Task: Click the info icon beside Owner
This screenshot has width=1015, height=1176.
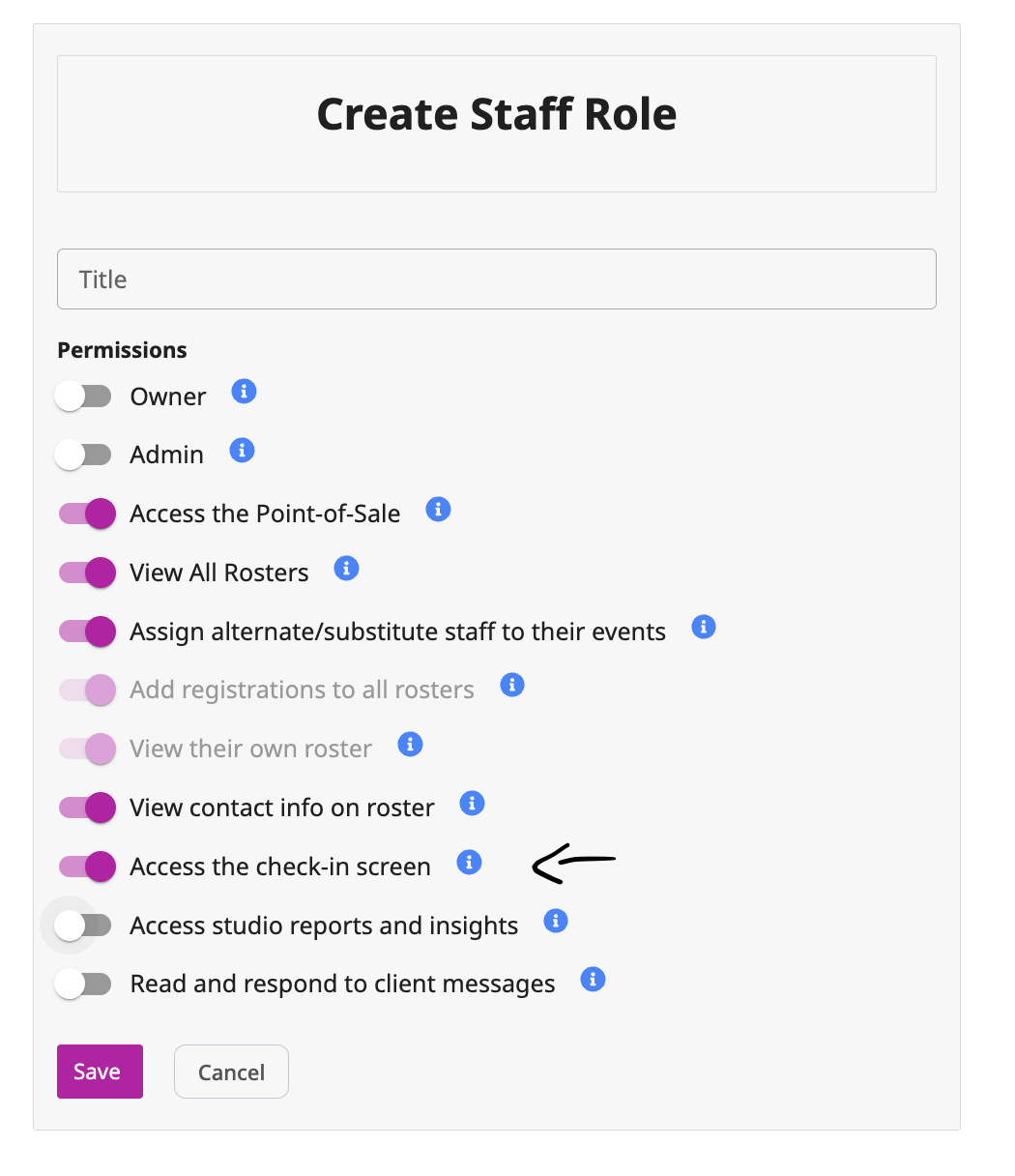Action: tap(244, 392)
